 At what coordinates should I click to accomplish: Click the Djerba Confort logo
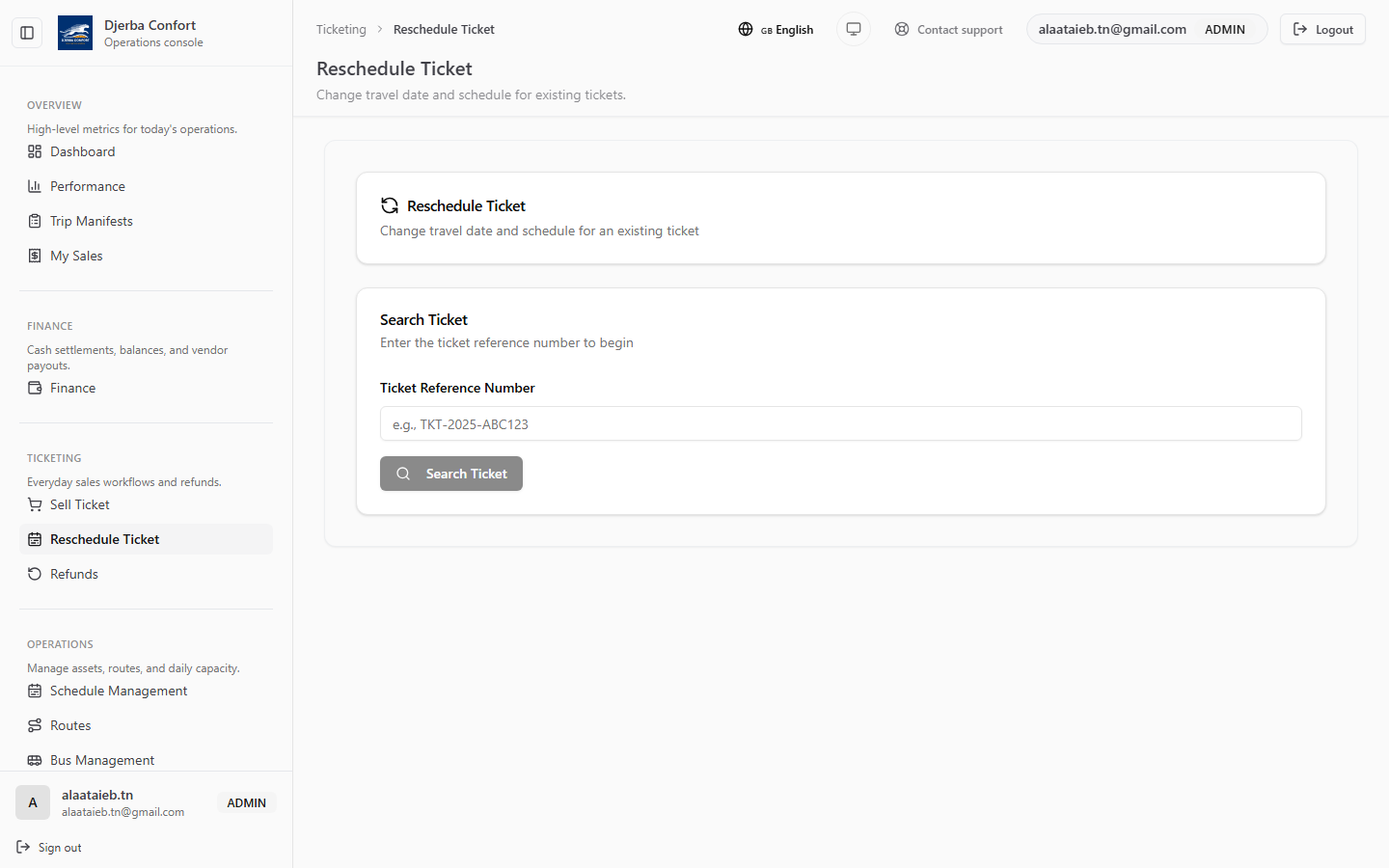(75, 33)
